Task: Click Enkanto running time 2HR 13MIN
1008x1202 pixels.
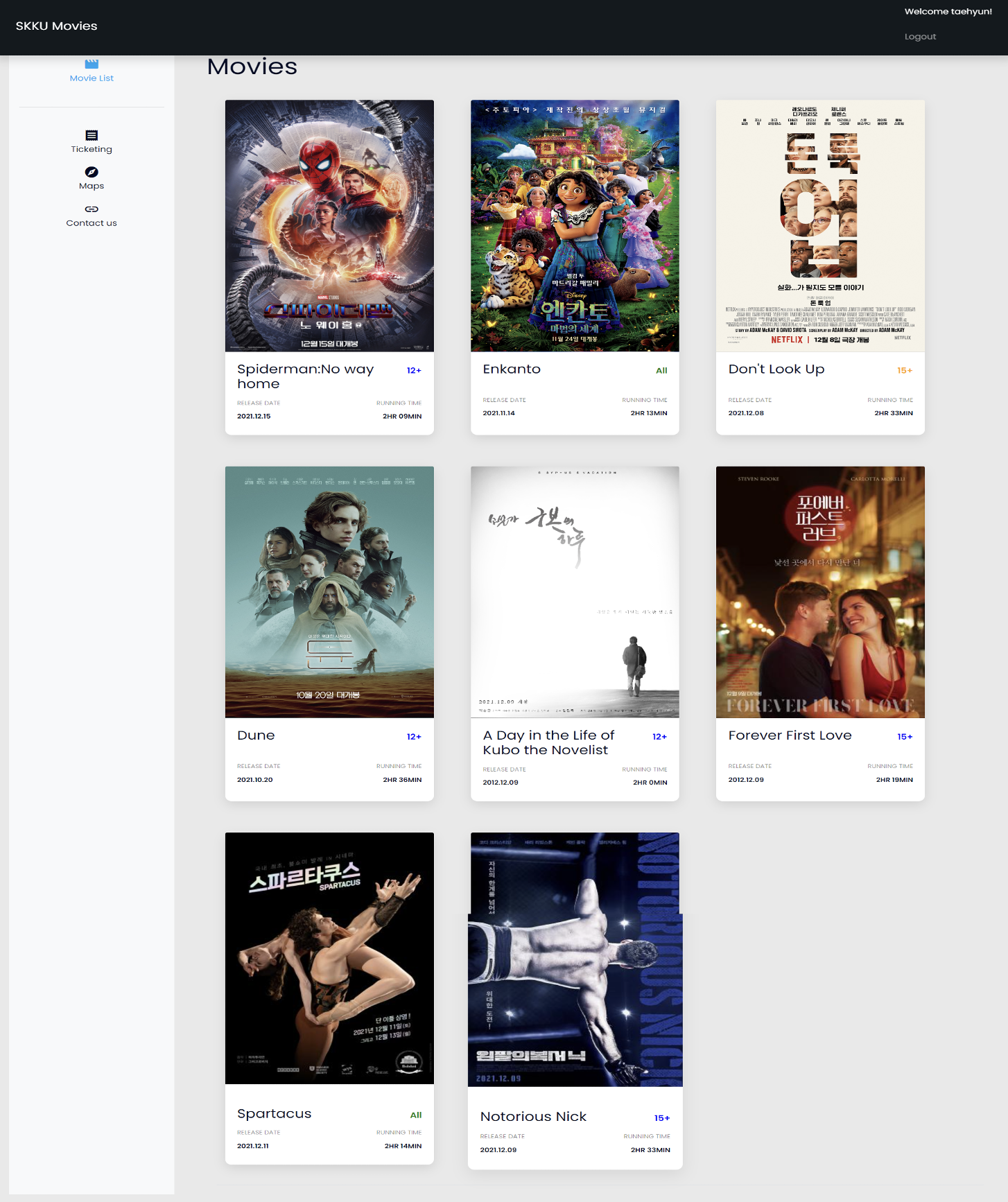Action: coord(649,413)
